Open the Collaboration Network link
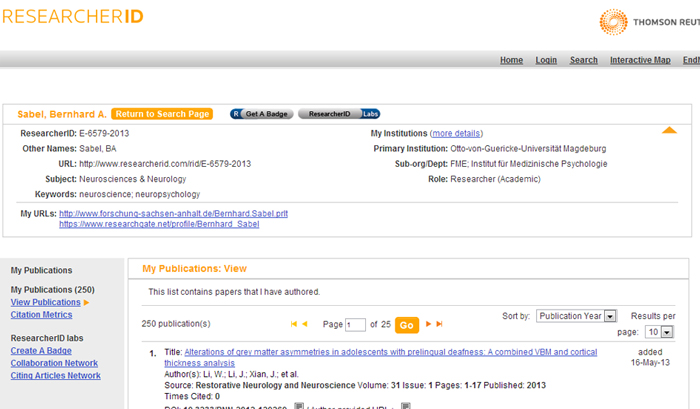This screenshot has width=700, height=409. point(54,363)
